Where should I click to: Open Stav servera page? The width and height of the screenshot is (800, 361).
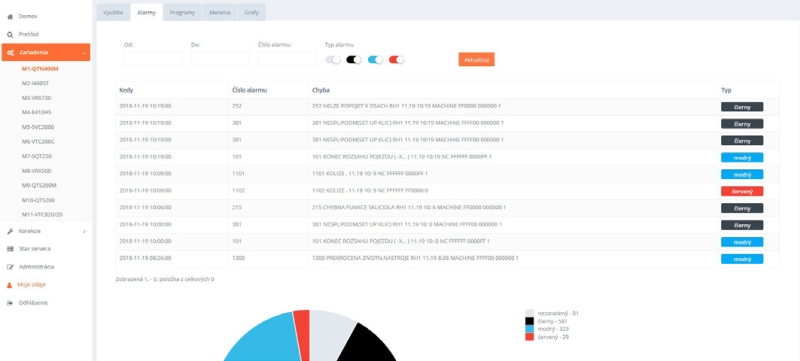coord(35,249)
